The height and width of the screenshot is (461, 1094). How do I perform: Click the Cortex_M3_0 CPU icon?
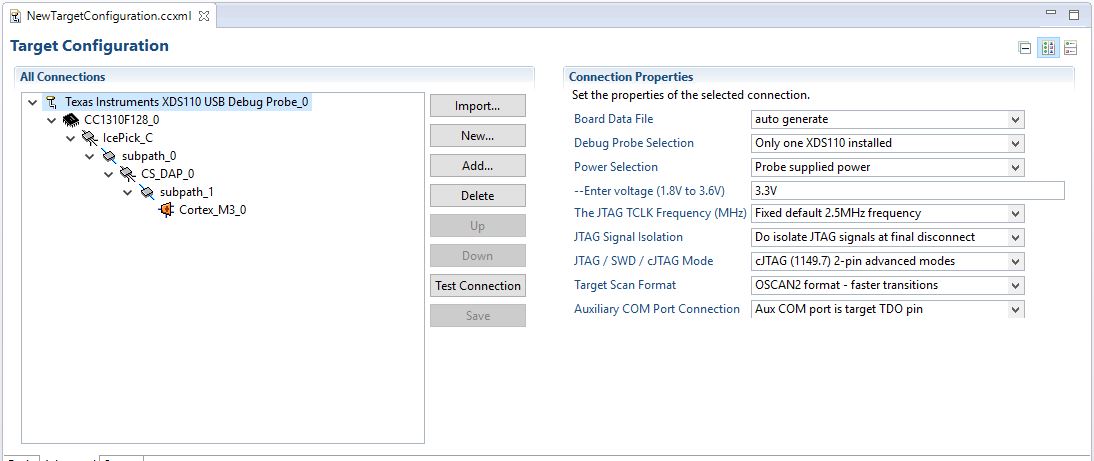[x=166, y=210]
